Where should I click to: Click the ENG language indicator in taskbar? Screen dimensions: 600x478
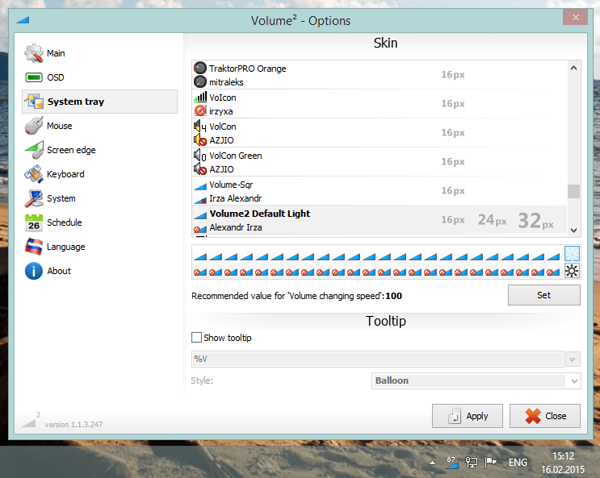tap(518, 463)
